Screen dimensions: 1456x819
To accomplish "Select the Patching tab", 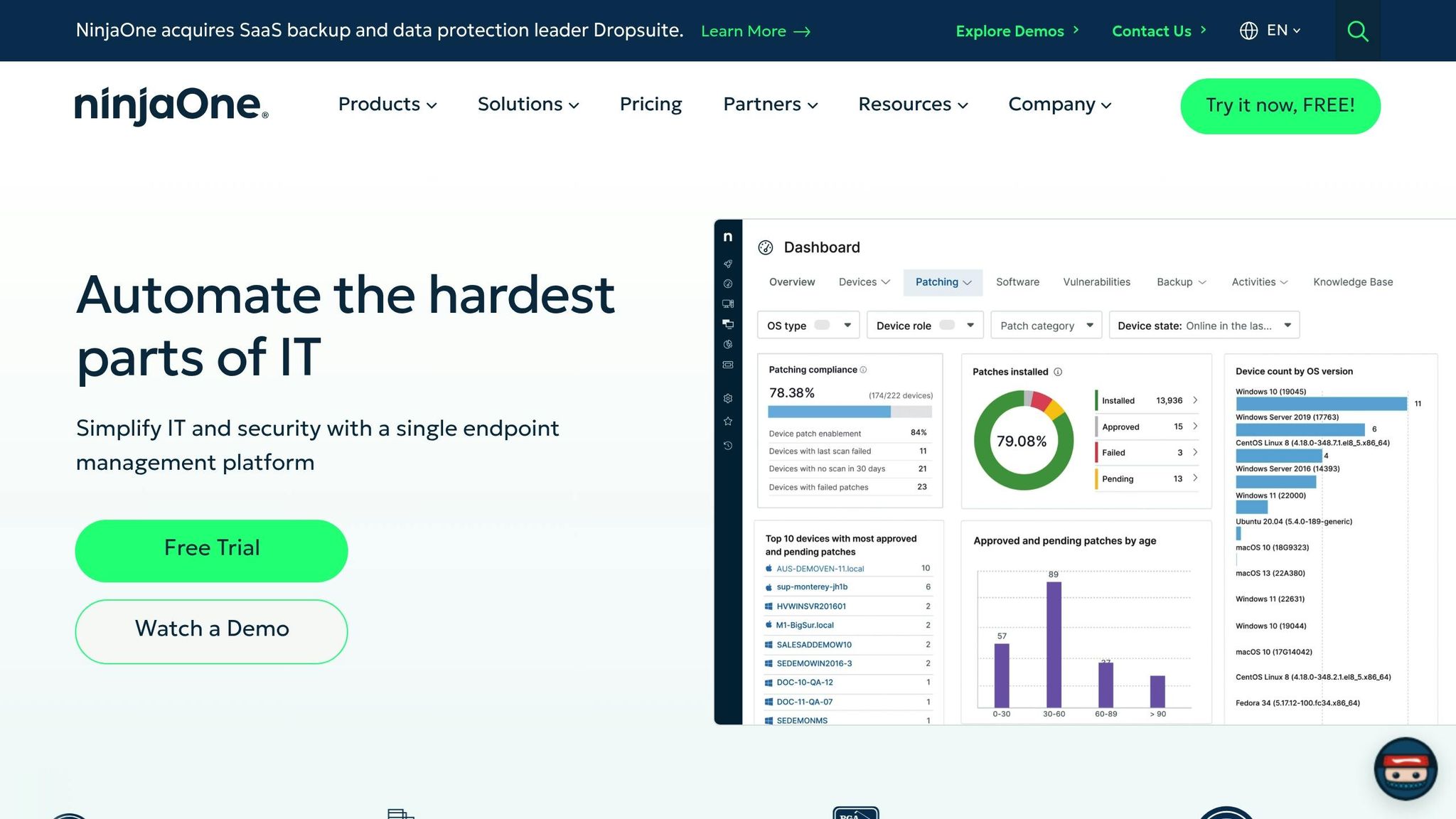I will (x=943, y=282).
